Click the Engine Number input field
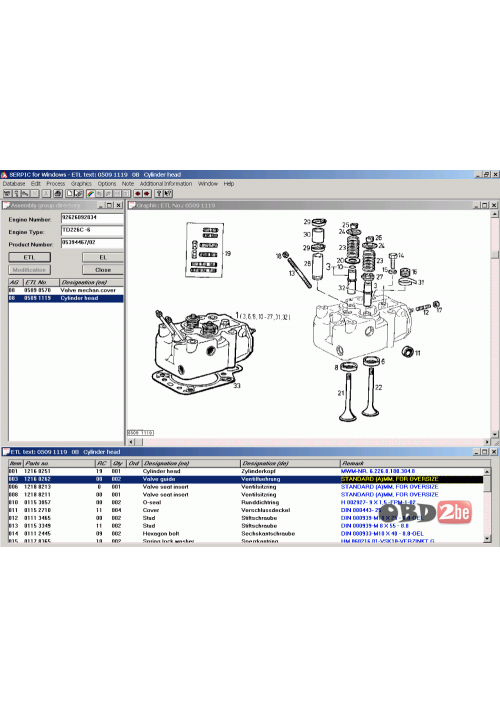 [92, 218]
